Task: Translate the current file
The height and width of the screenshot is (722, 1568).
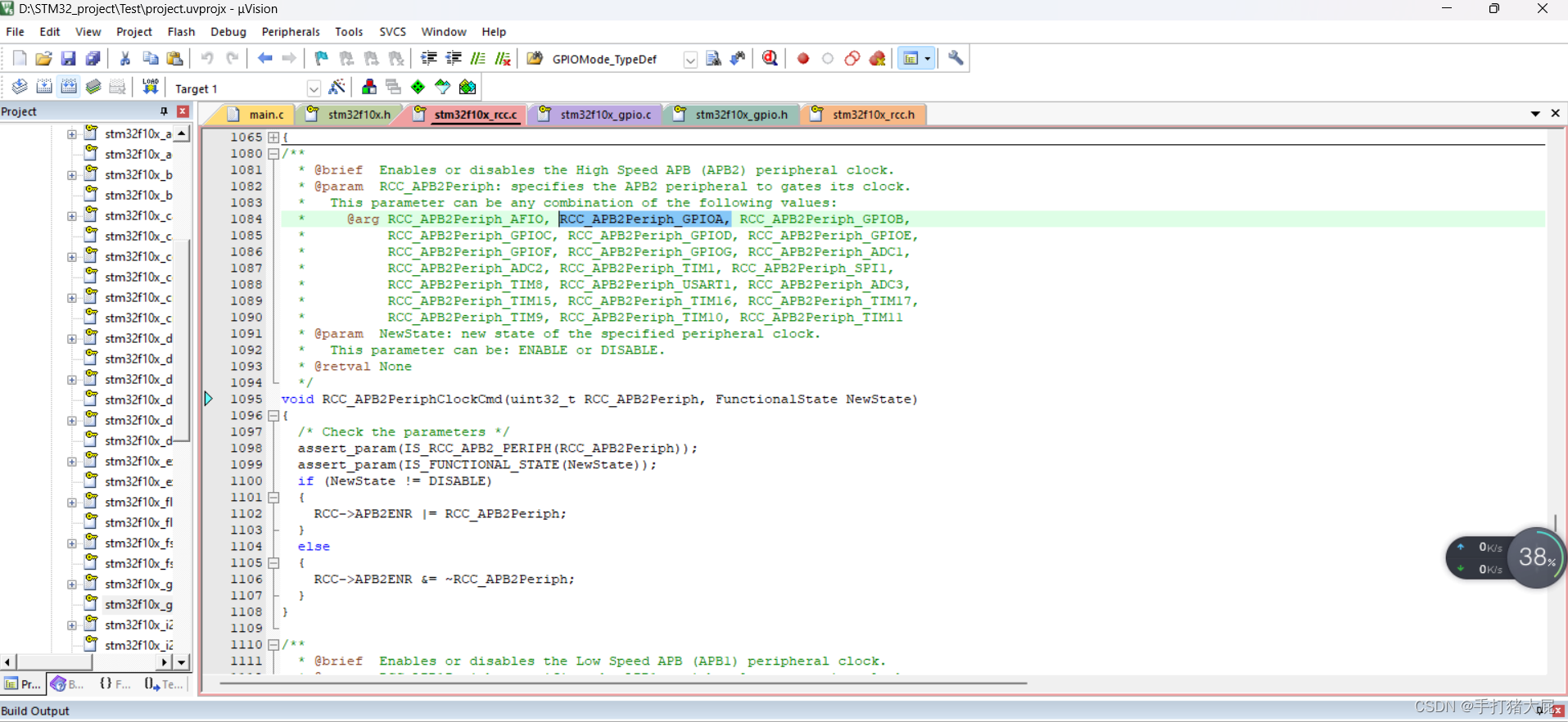Action: (x=20, y=87)
